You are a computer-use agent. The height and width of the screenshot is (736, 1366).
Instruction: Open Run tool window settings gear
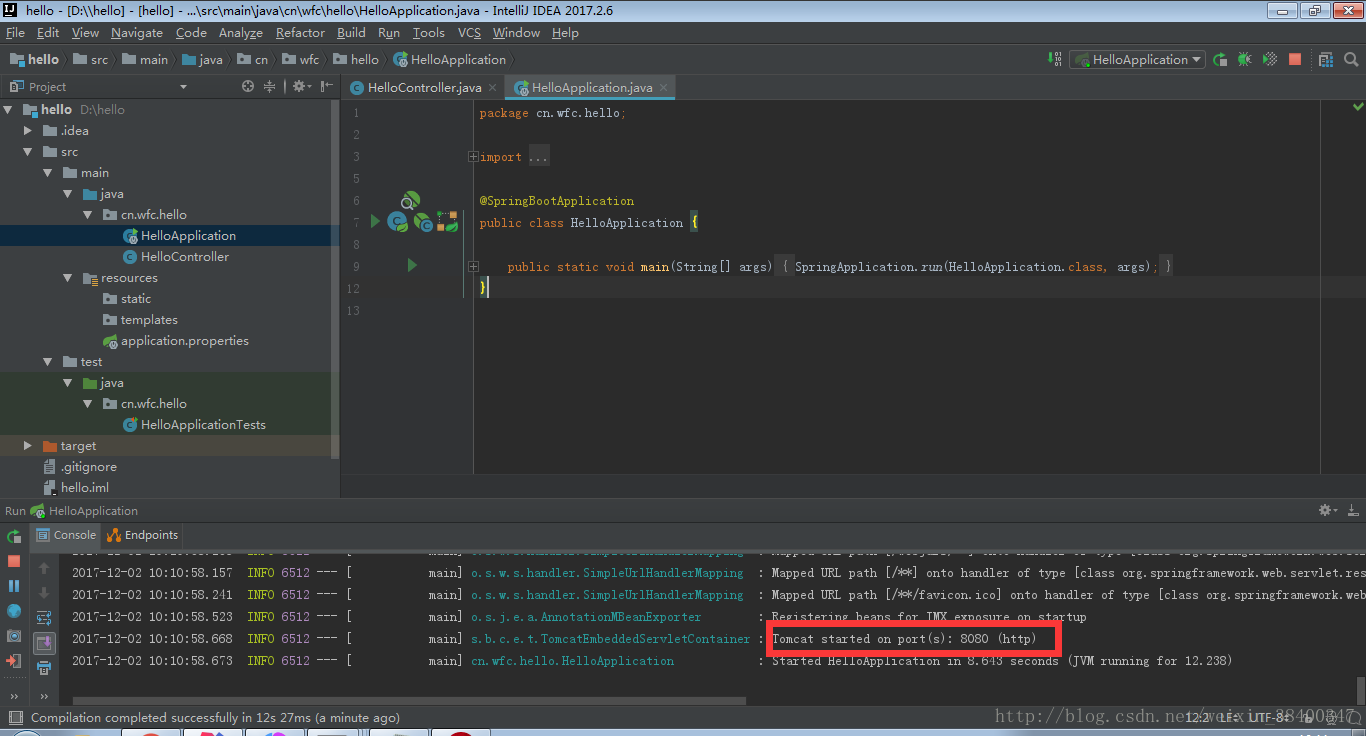[x=1328, y=511]
